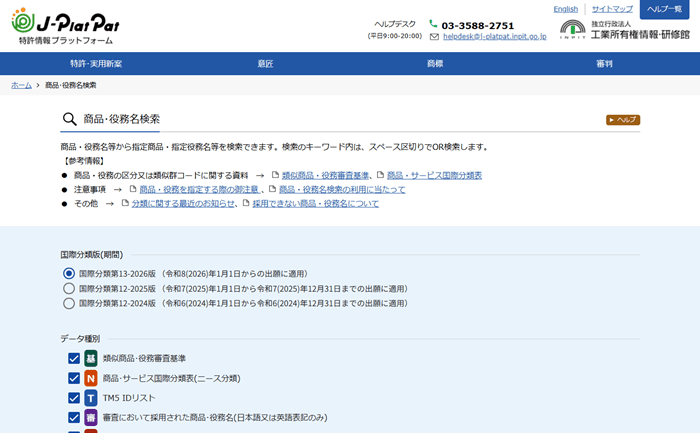Screen dimensions: 700x433
Task: Click the magnifier icon beside 商品・役務名検索
Action: [69, 119]
